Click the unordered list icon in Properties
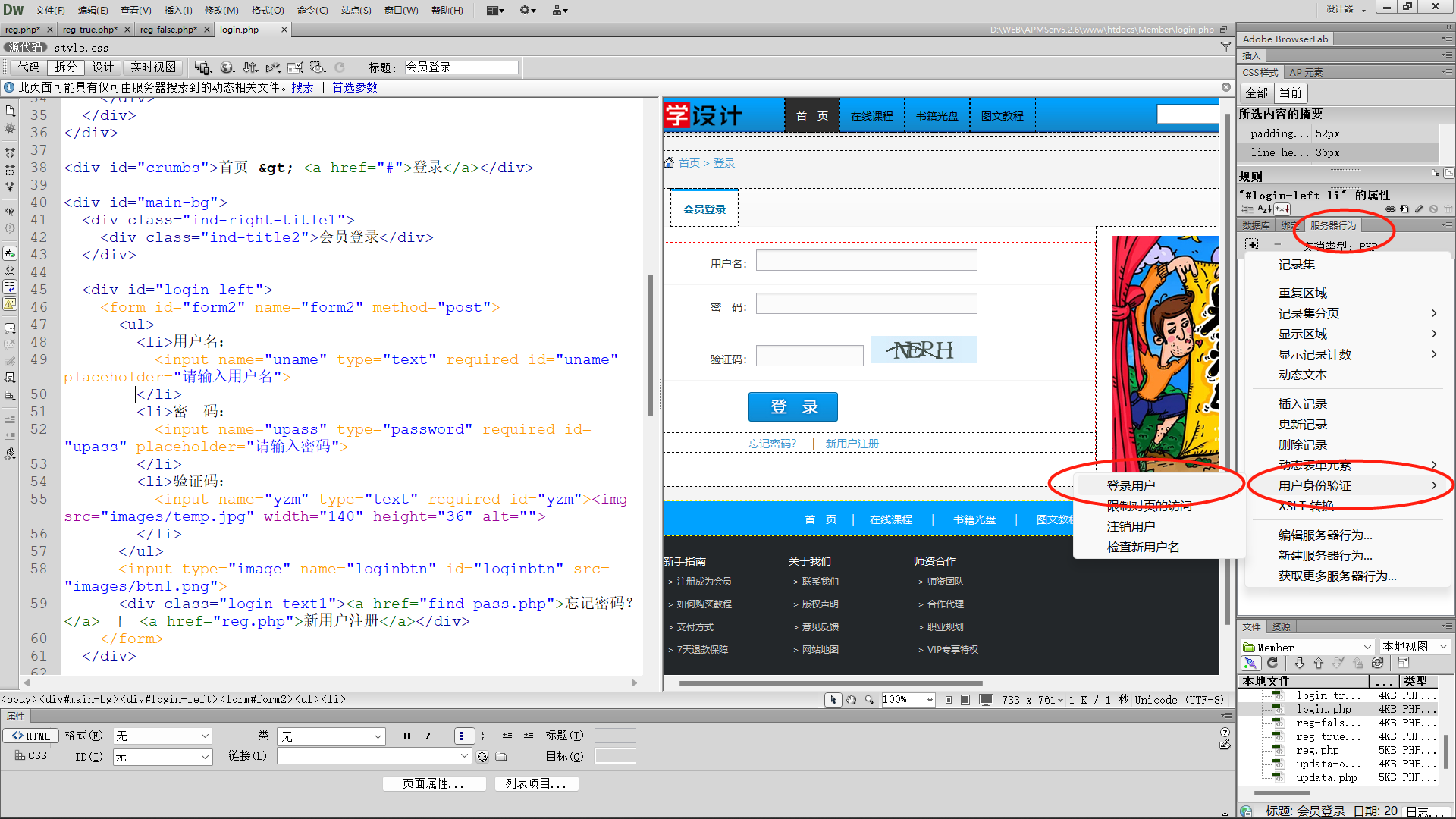Screen dimensions: 1456x819 [464, 736]
